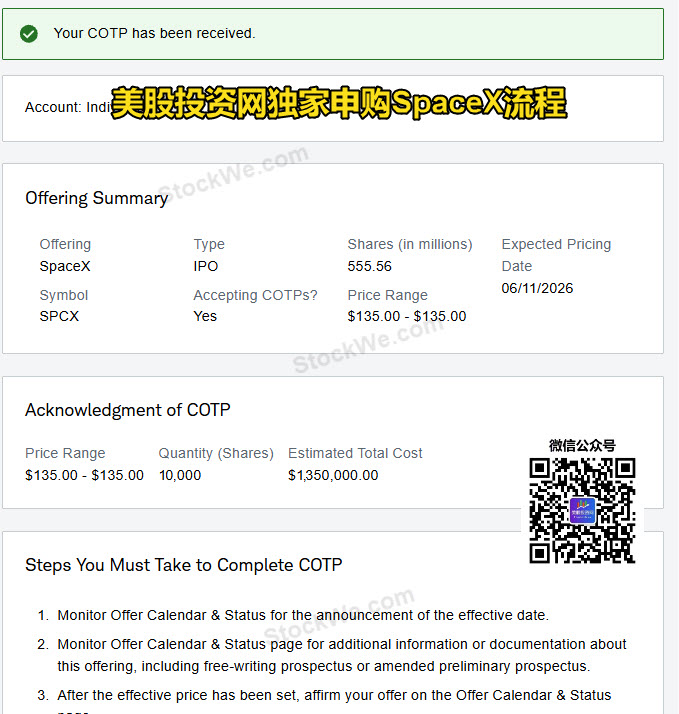Viewport: 679px width, 714px height.
Task: Select the 'SPCX' symbol value
Action: coord(59,316)
